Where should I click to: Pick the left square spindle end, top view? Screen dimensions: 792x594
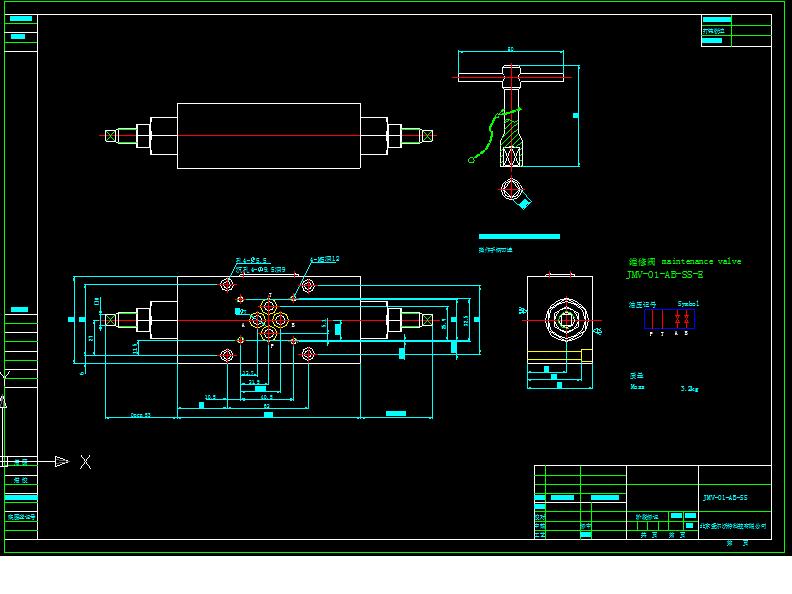[111, 136]
